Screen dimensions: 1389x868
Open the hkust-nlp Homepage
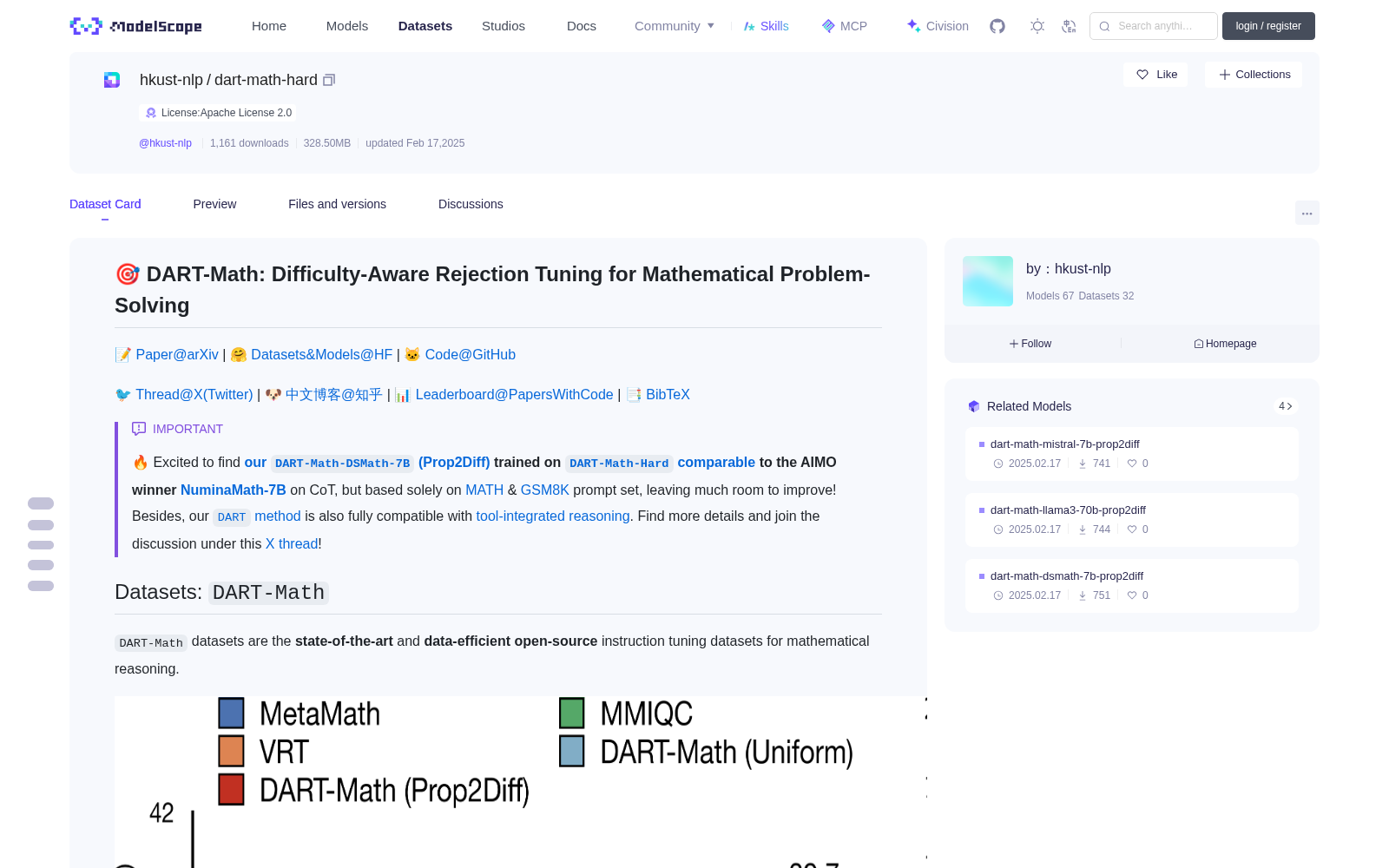click(1225, 344)
